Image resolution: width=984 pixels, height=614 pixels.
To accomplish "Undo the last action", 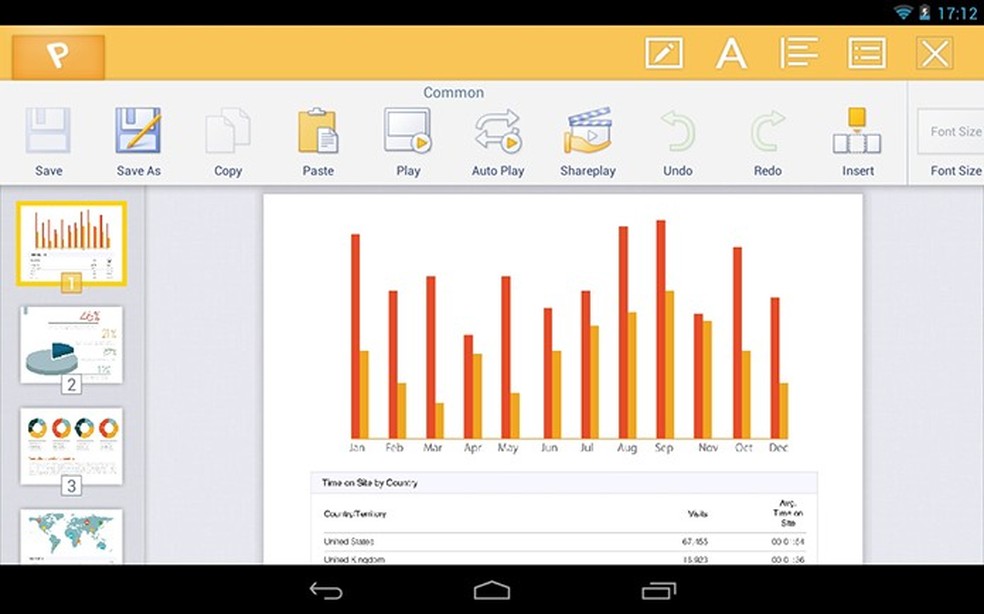I will (x=677, y=137).
